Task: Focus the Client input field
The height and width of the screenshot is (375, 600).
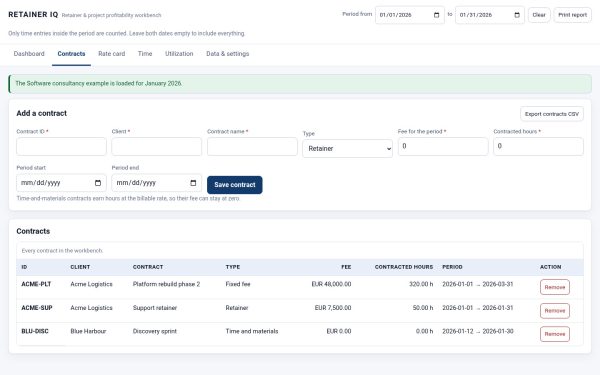Action: [157, 147]
